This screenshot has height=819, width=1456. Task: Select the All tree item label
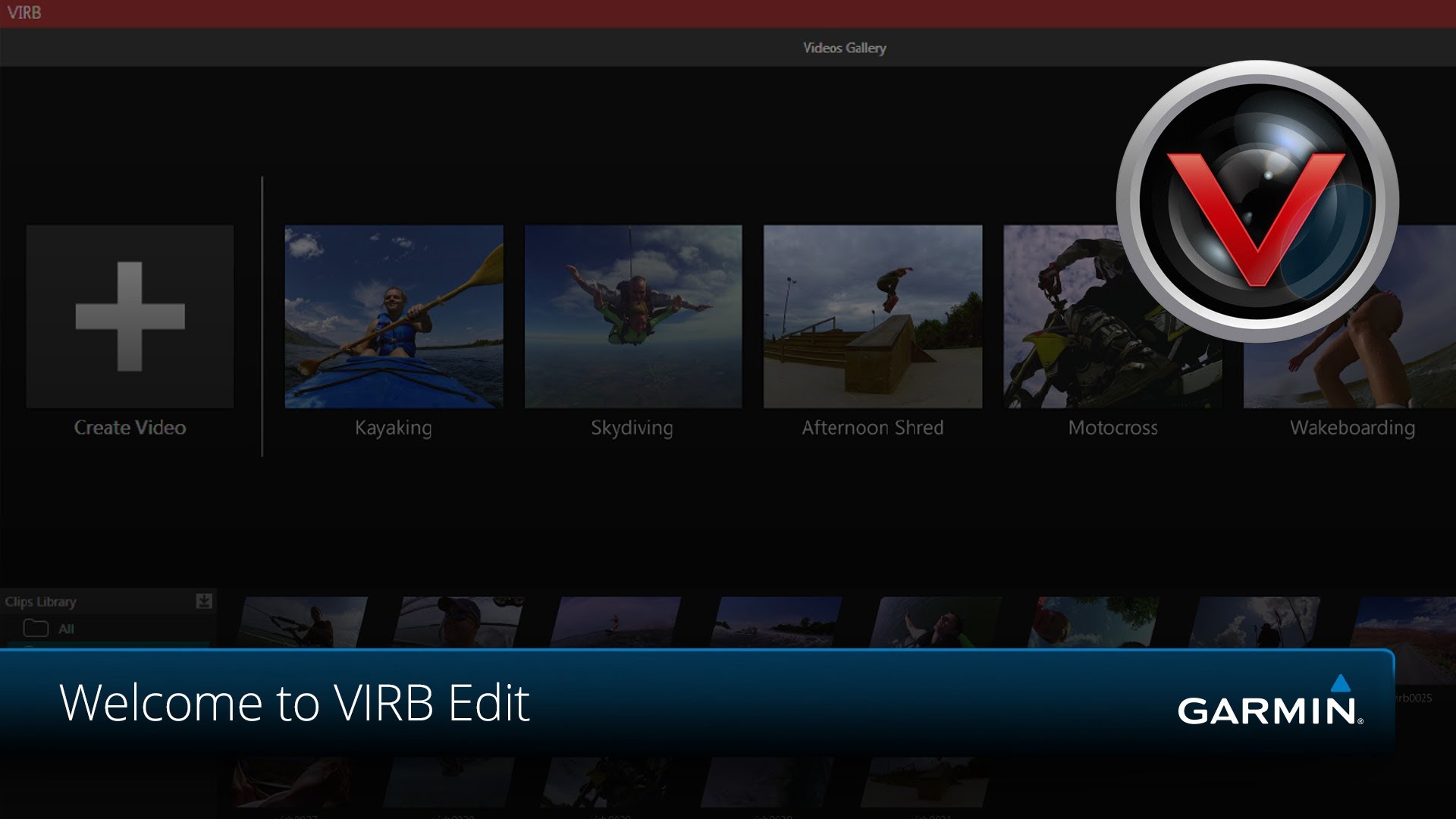67,629
